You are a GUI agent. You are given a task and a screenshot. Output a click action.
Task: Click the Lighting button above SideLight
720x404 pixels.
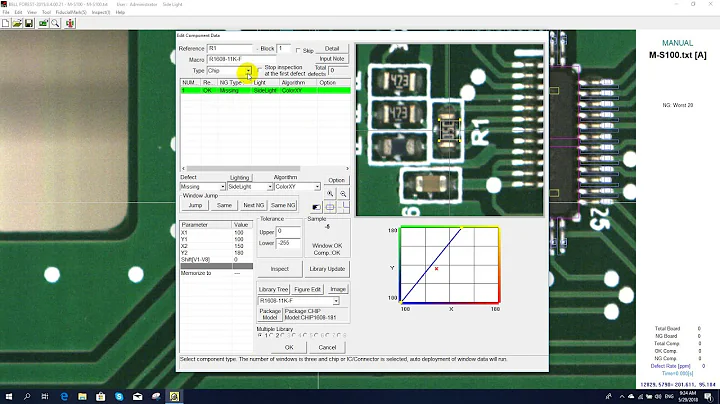[x=239, y=178]
